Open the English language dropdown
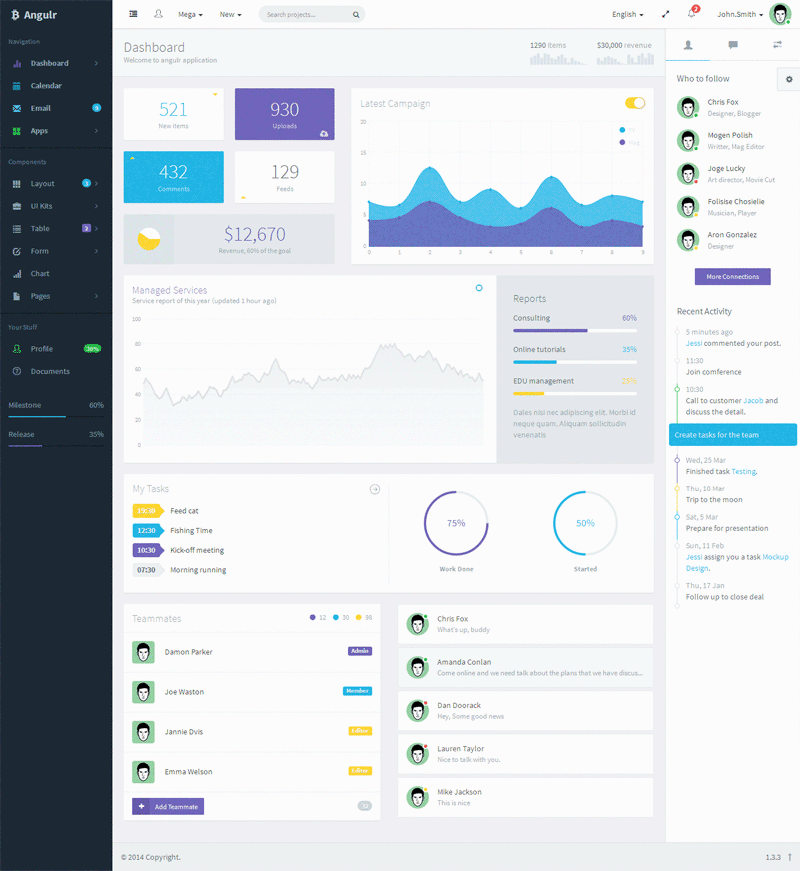Viewport: 800px width, 871px height. [628, 14]
